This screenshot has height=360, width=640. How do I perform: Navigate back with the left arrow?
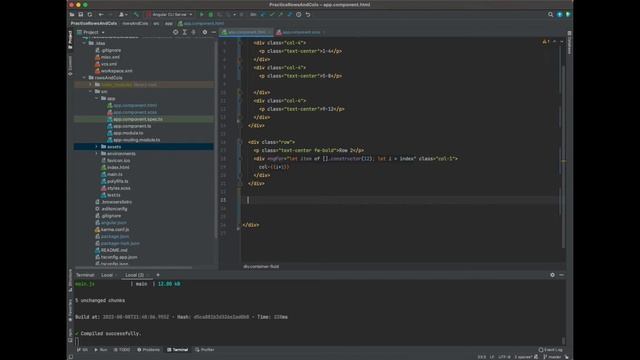(101, 15)
